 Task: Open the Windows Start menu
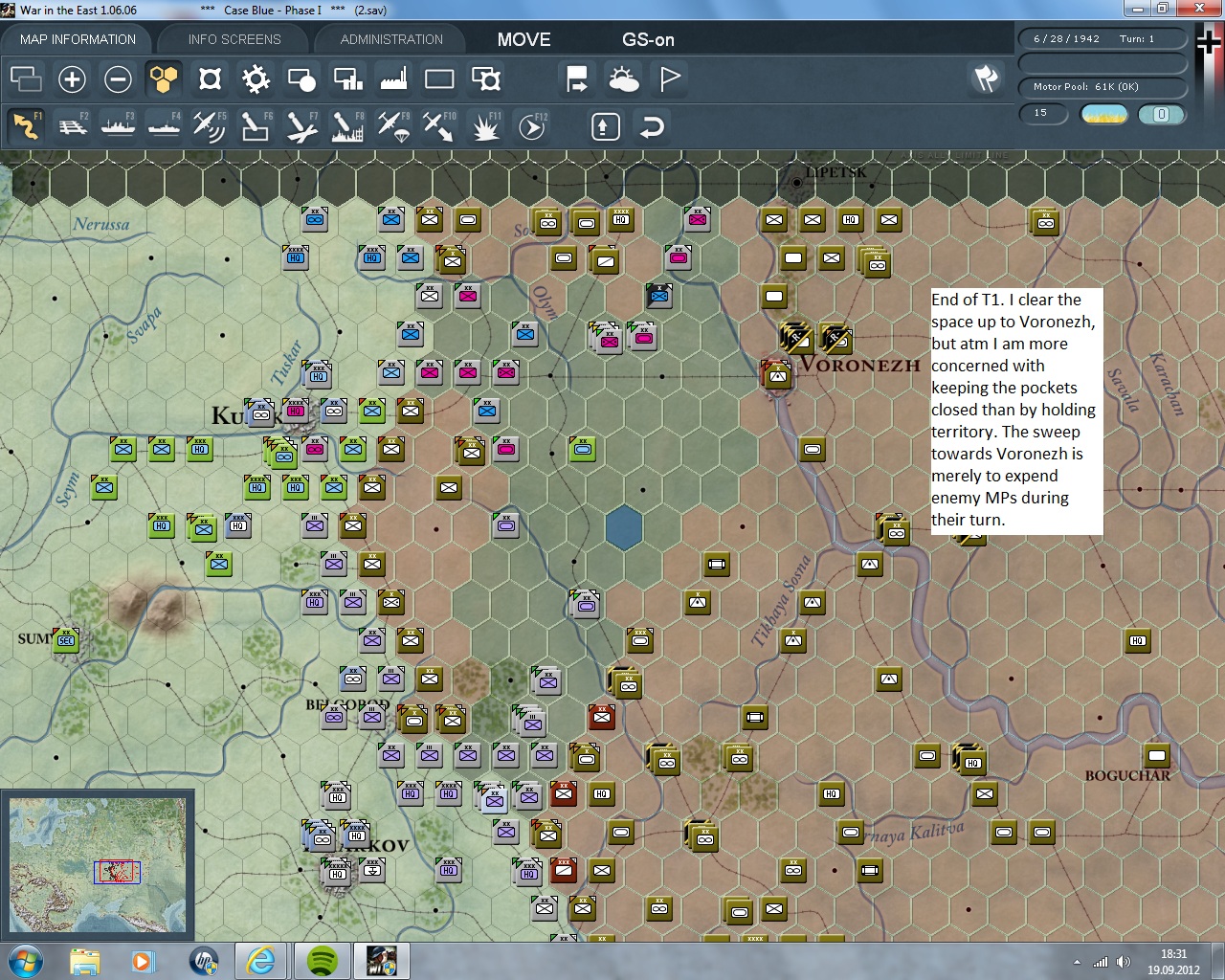click(x=26, y=961)
